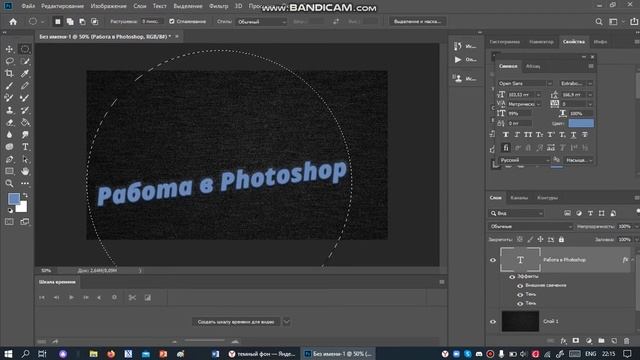Add a layer mask from Layers bottom bar

(x=576, y=341)
